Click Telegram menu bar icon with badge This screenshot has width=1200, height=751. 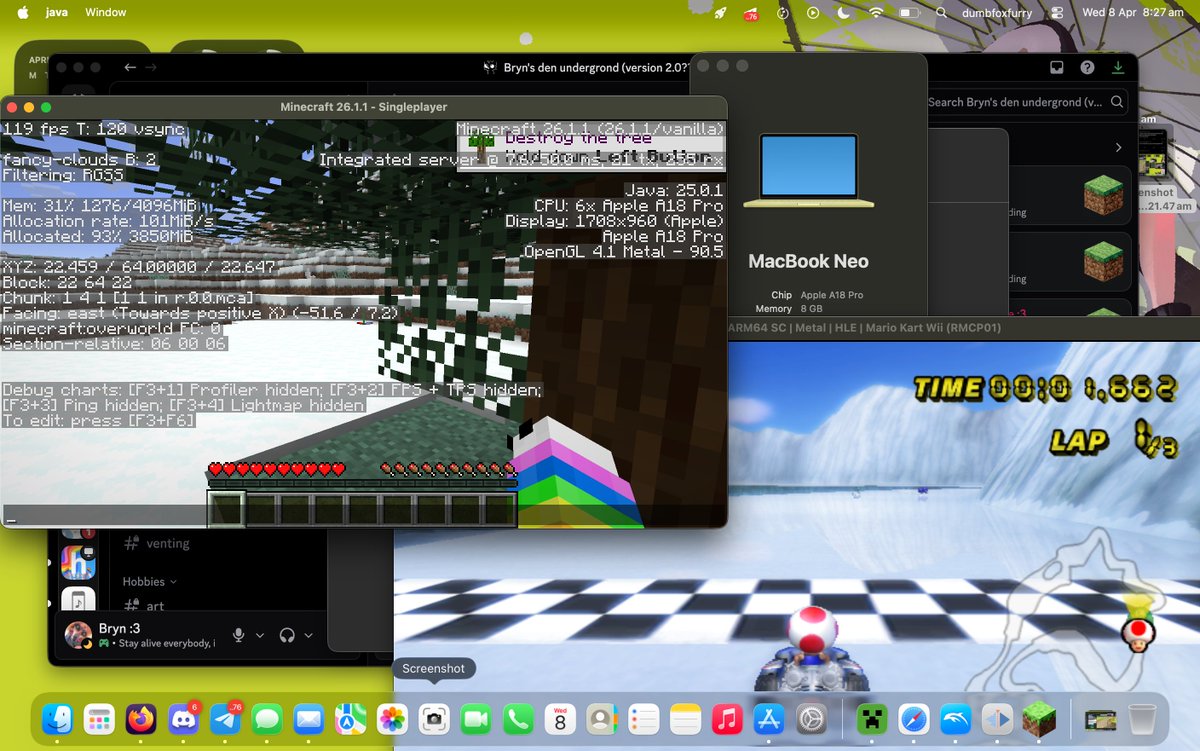(750, 13)
